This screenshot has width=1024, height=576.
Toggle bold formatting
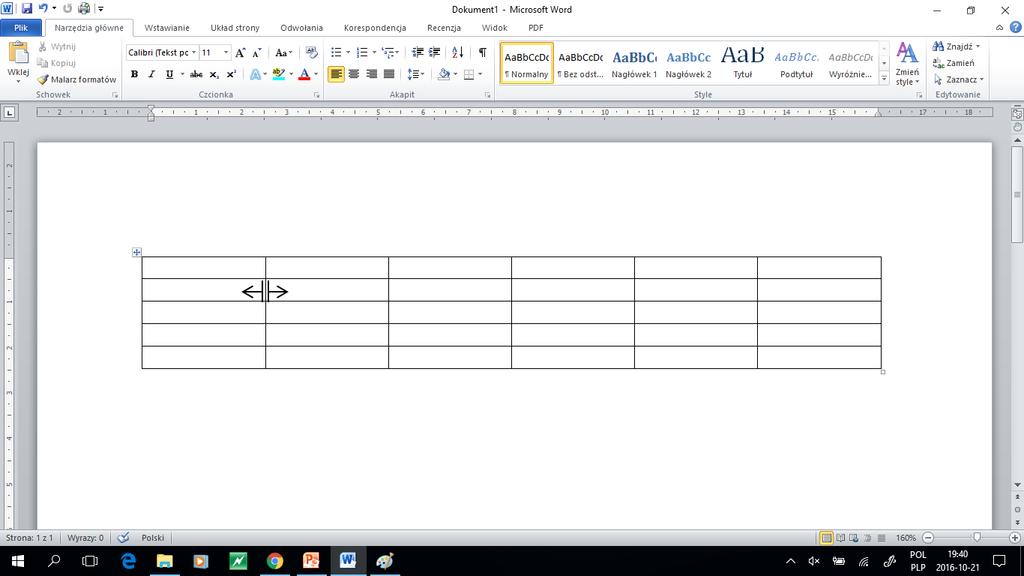(135, 74)
